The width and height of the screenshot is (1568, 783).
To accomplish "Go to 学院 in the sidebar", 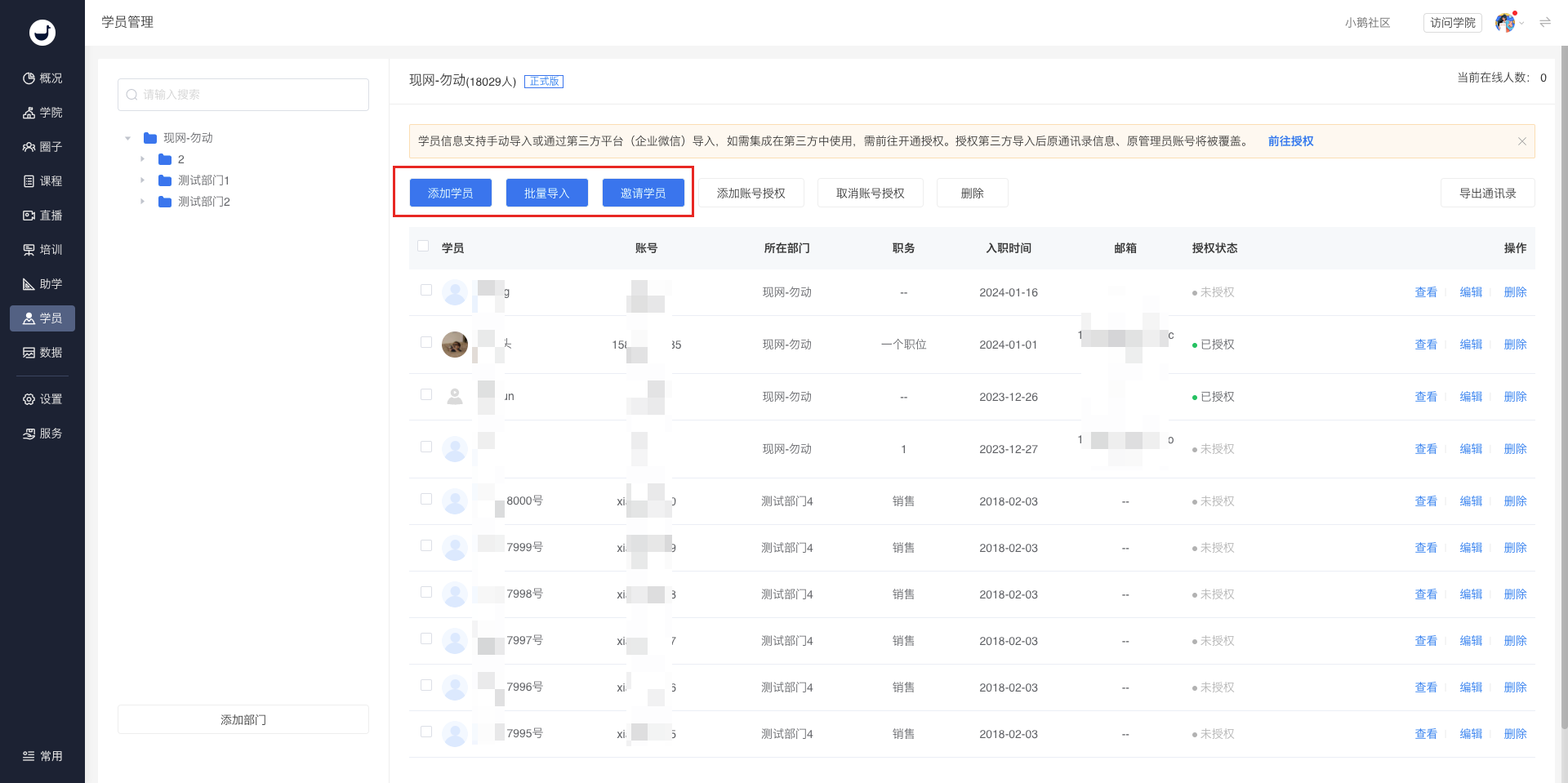I will point(42,113).
